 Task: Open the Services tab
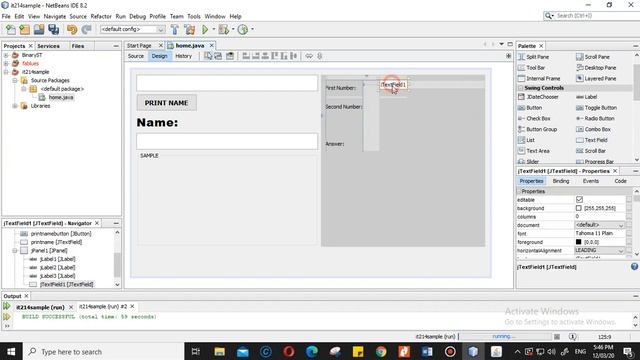(x=49, y=46)
